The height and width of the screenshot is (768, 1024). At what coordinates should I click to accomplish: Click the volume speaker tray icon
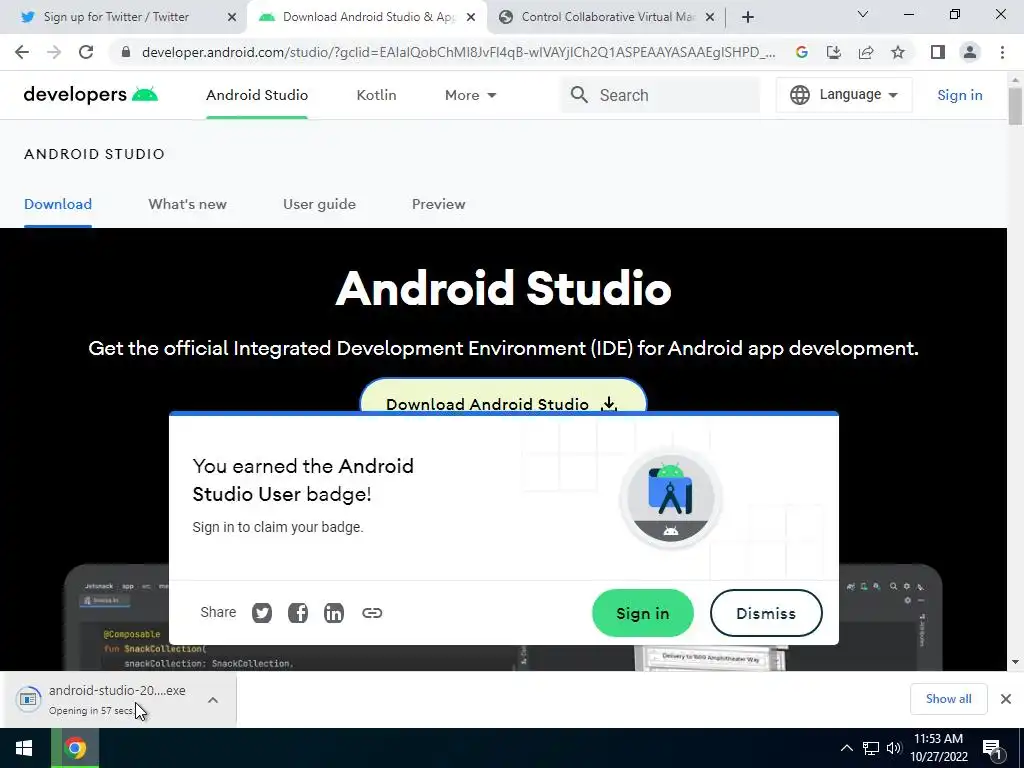click(x=894, y=748)
